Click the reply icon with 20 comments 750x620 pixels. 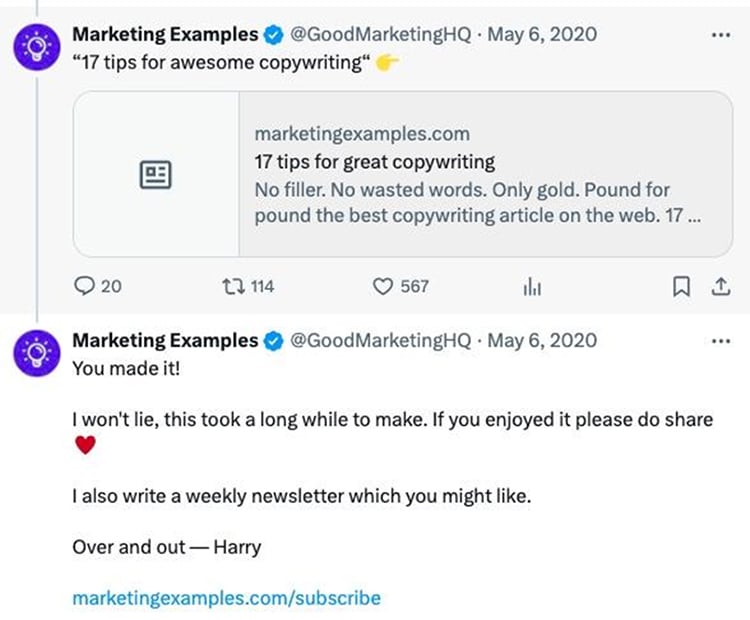point(84,287)
